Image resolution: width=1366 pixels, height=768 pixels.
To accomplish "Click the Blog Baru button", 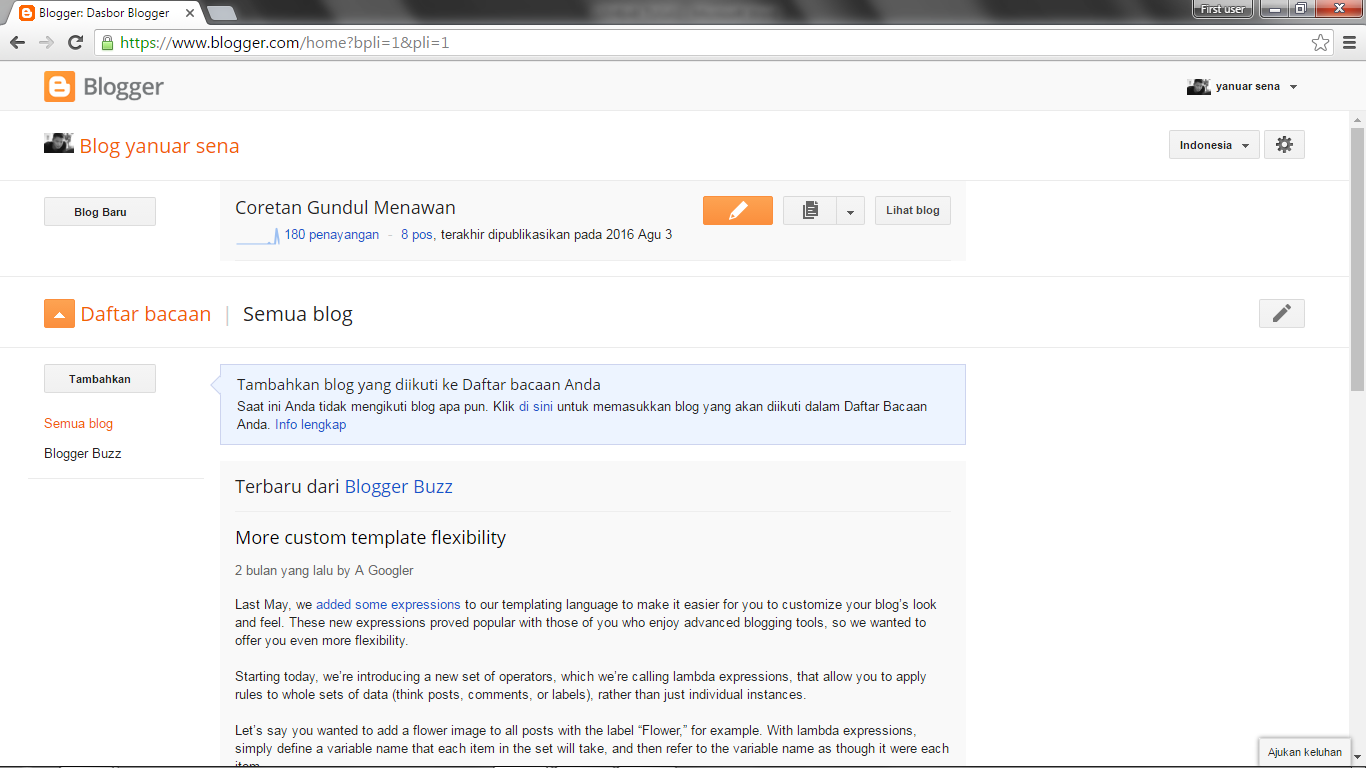I will pos(100,212).
